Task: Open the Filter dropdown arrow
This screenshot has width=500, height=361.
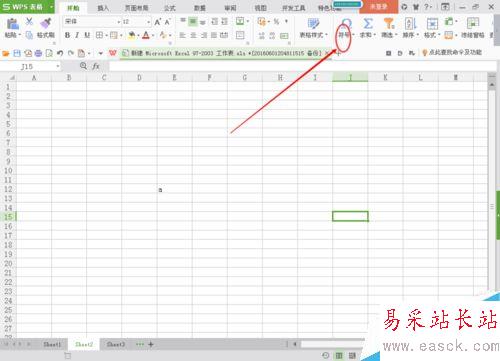Action: 396,35
